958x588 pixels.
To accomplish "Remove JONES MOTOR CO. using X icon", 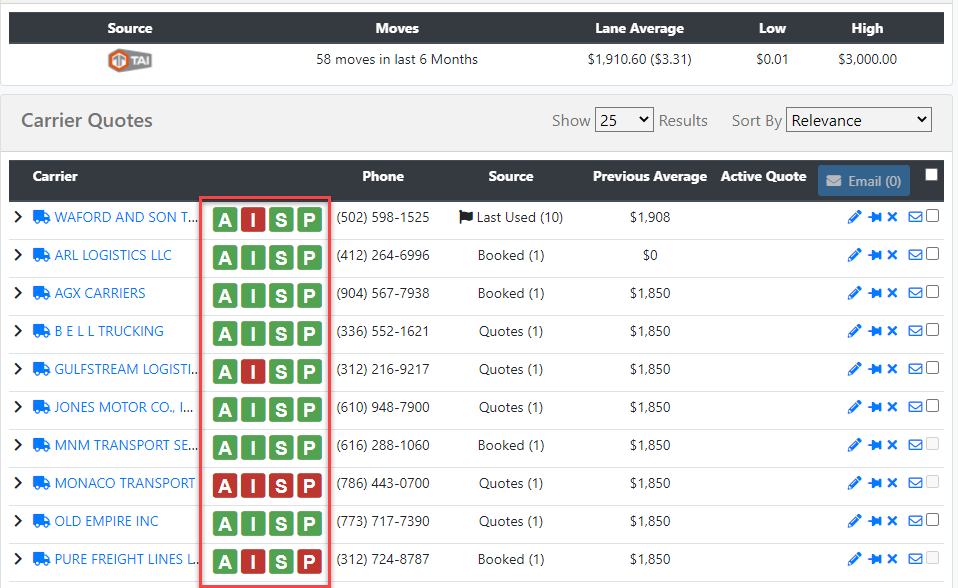I will (x=892, y=407).
